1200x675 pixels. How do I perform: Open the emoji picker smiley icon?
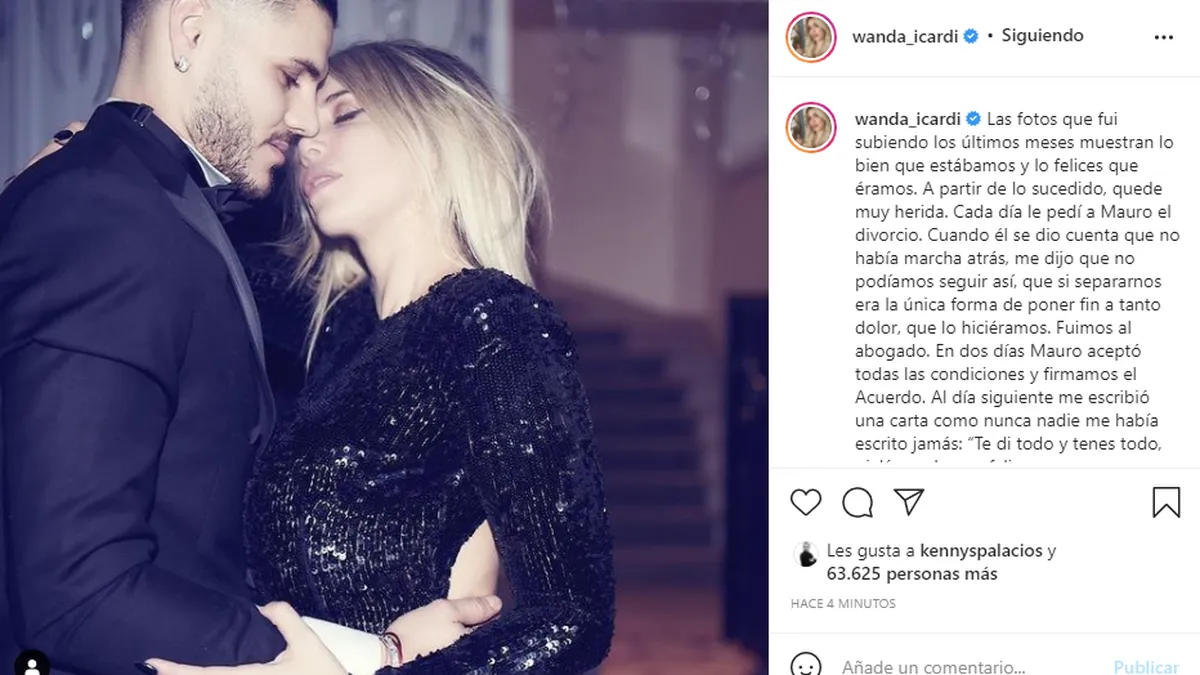806,666
